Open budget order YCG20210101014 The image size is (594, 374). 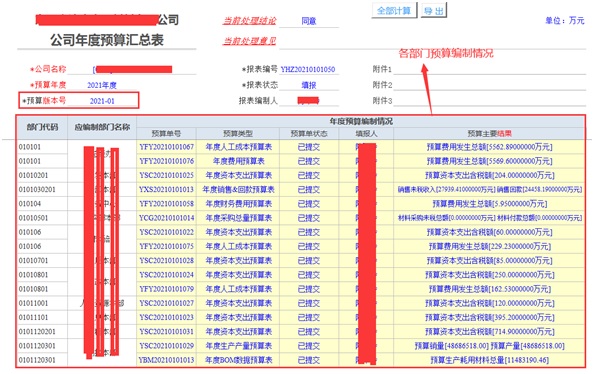point(166,218)
